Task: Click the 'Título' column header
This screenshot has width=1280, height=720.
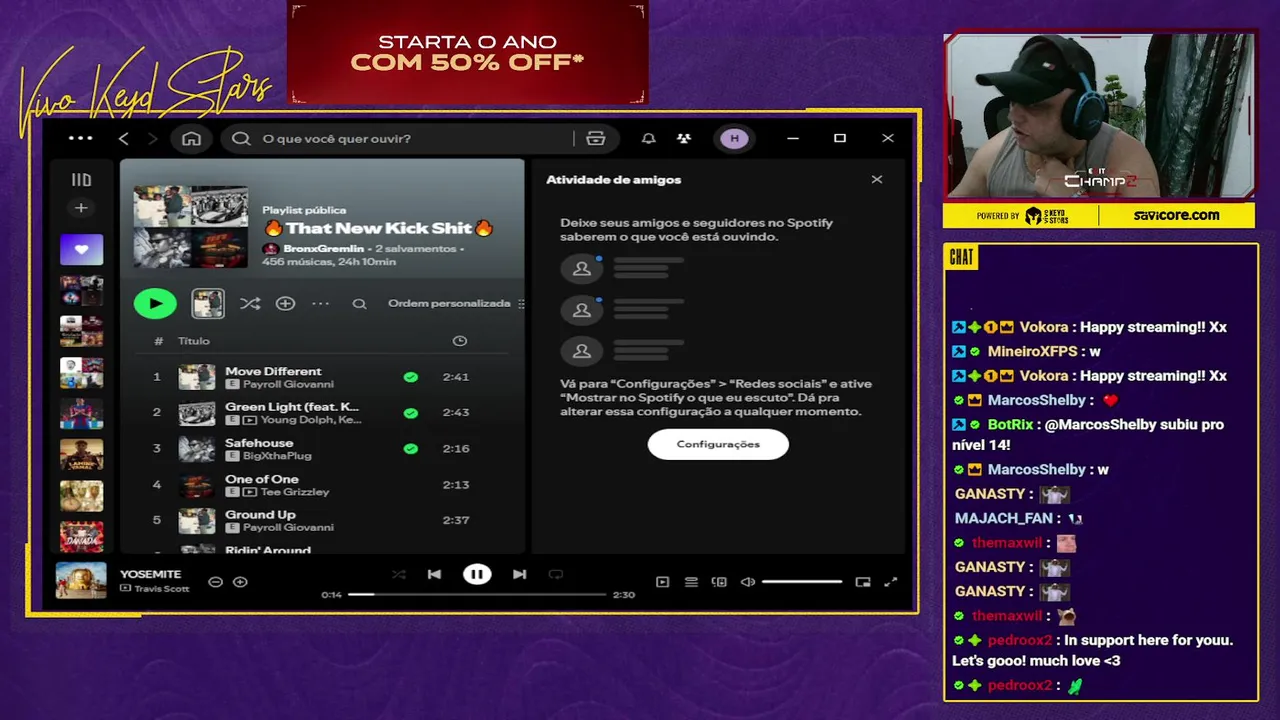Action: (x=194, y=341)
